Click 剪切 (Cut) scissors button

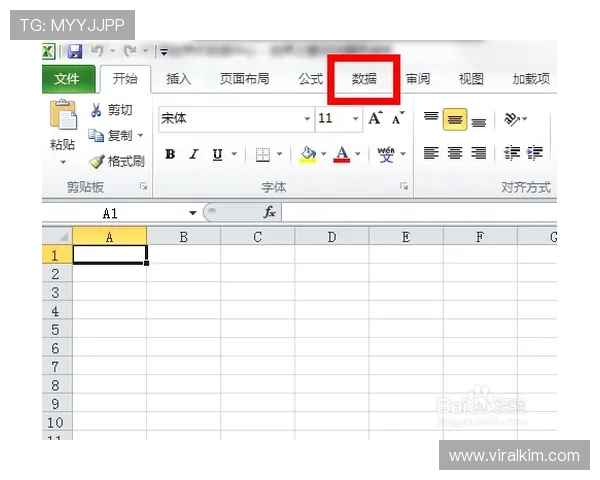pos(111,110)
